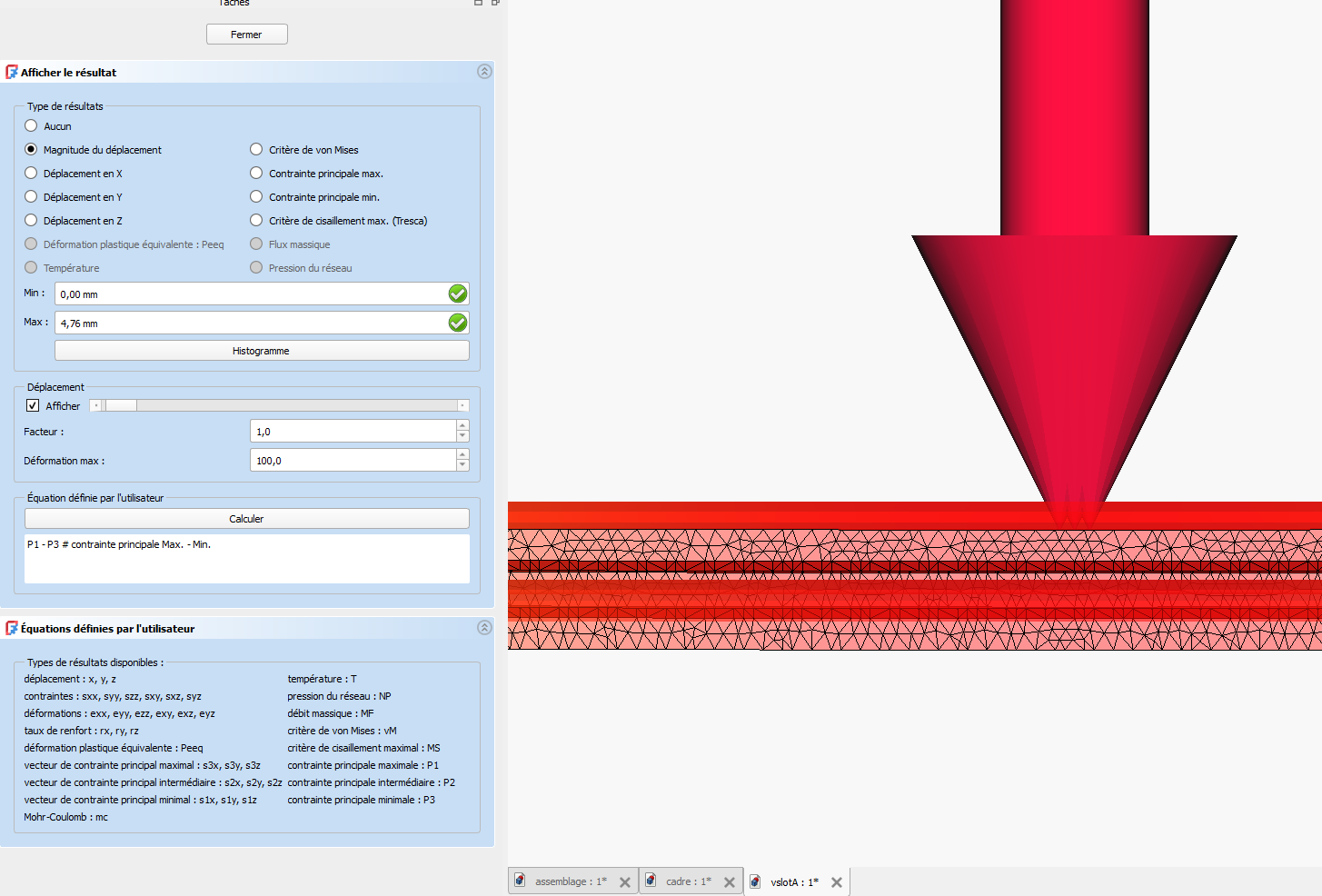Image resolution: width=1322 pixels, height=896 pixels.
Task: Close the vslotA document tab
Action: pos(837,882)
